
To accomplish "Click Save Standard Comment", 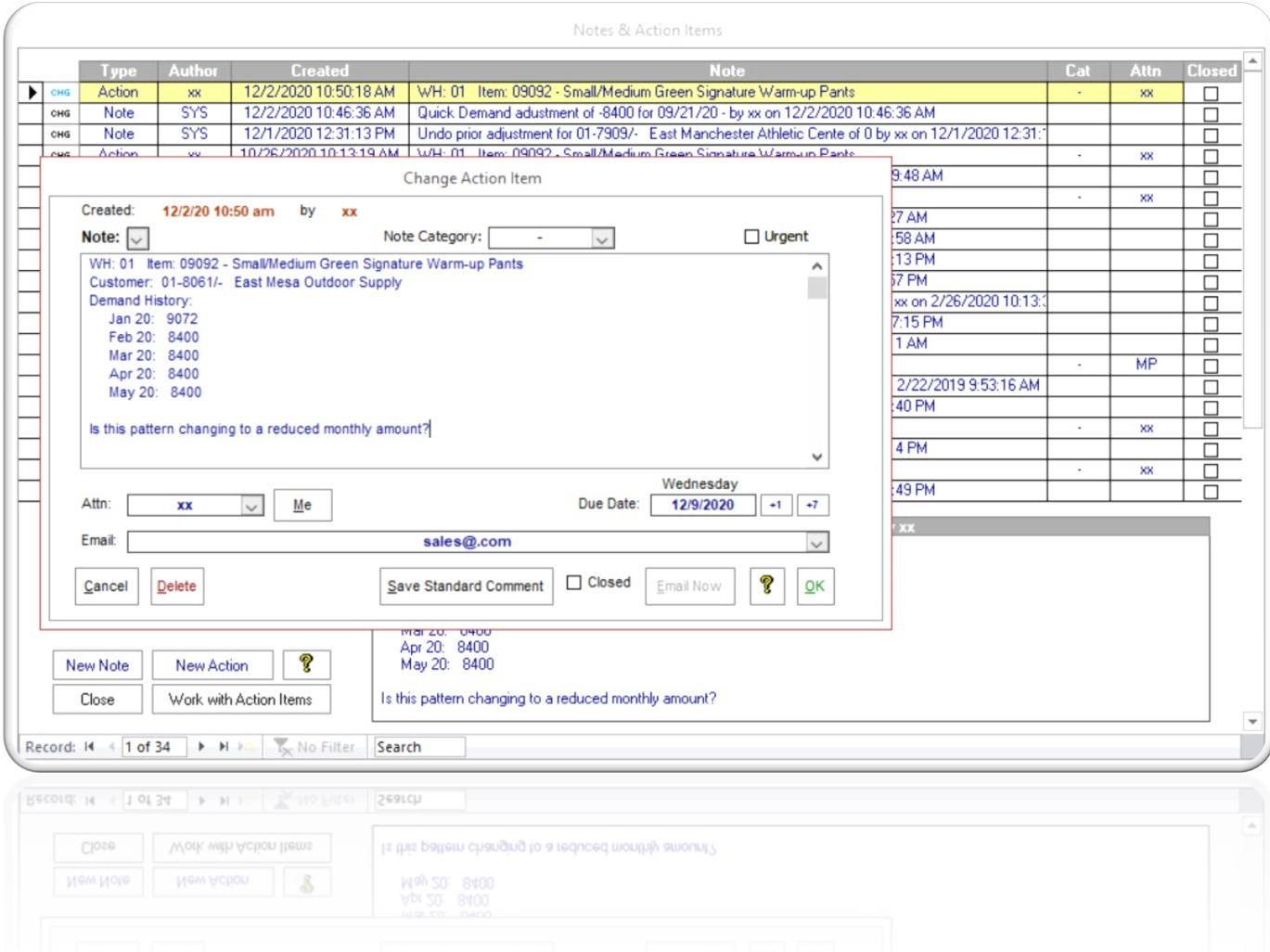I will point(466,586).
